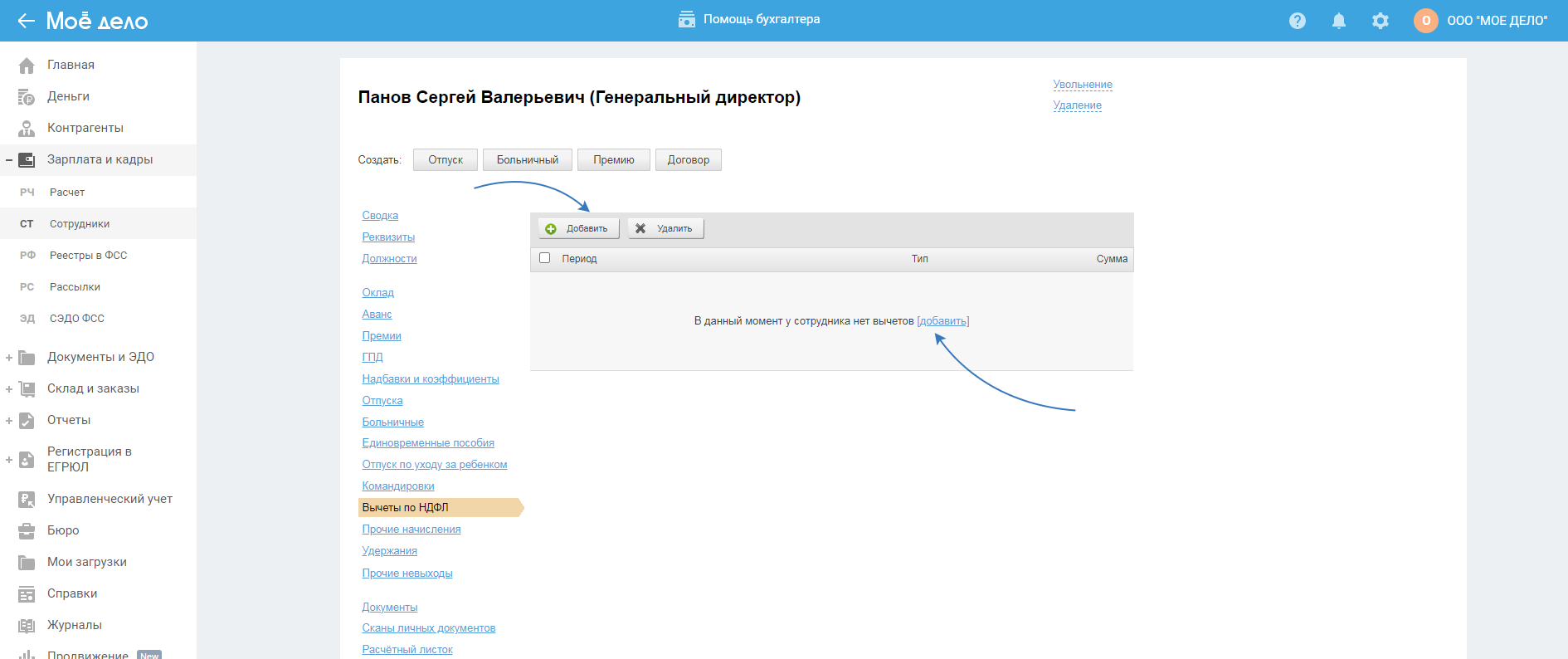The width and height of the screenshot is (1568, 659).
Task: Expand the Документы и ЭДО section
Action: pyautogui.click(x=9, y=358)
